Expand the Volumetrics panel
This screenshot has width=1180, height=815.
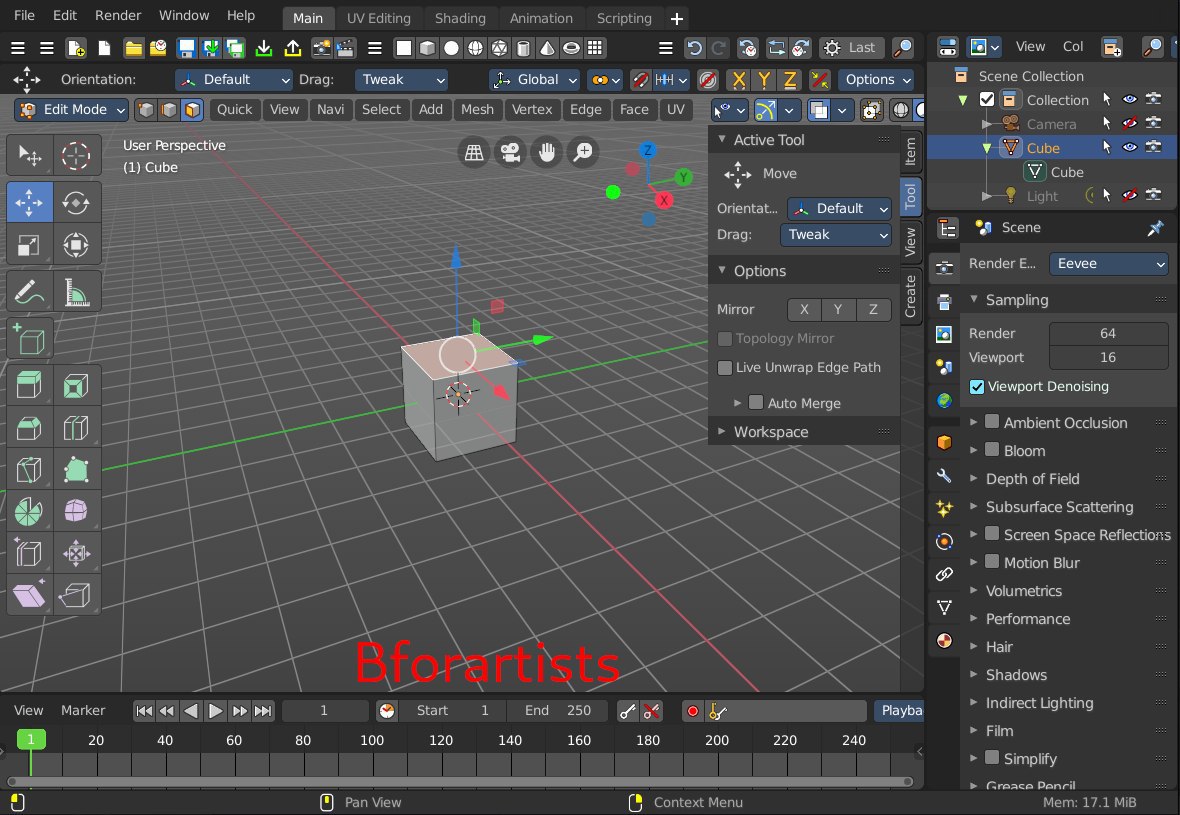tap(1023, 591)
